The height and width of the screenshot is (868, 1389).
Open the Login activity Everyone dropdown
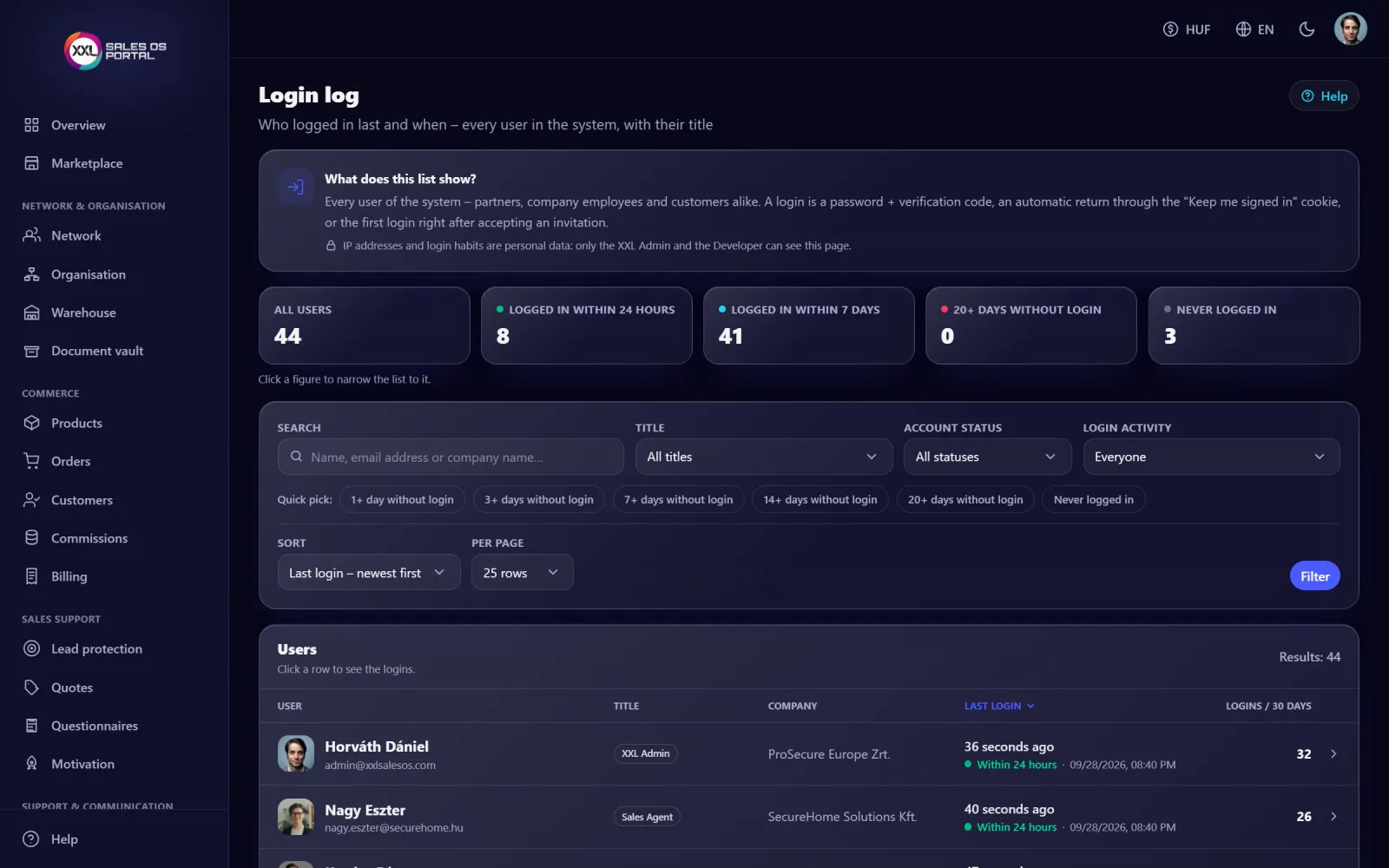pyautogui.click(x=1211, y=457)
